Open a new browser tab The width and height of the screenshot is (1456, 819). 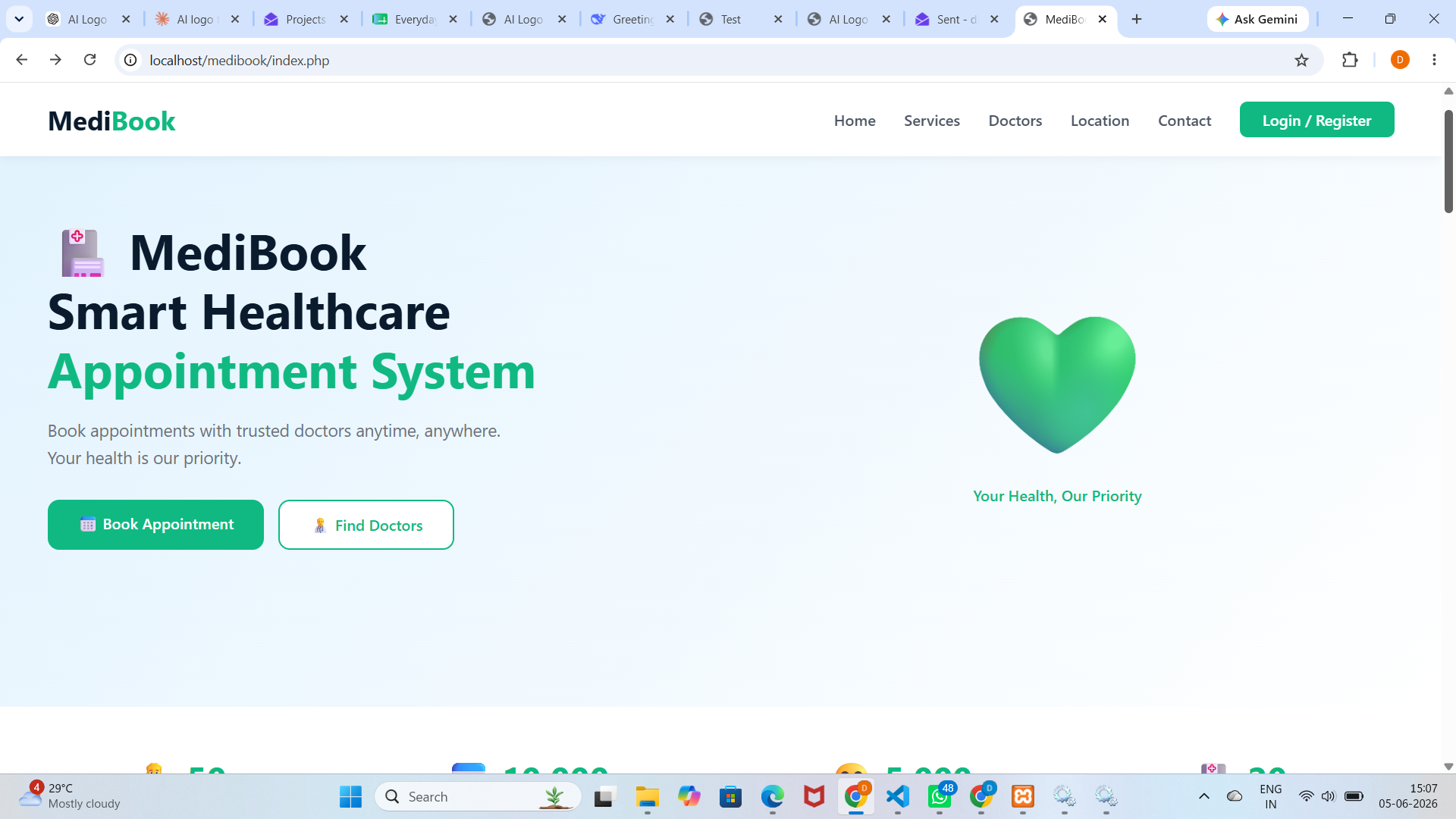1136,19
